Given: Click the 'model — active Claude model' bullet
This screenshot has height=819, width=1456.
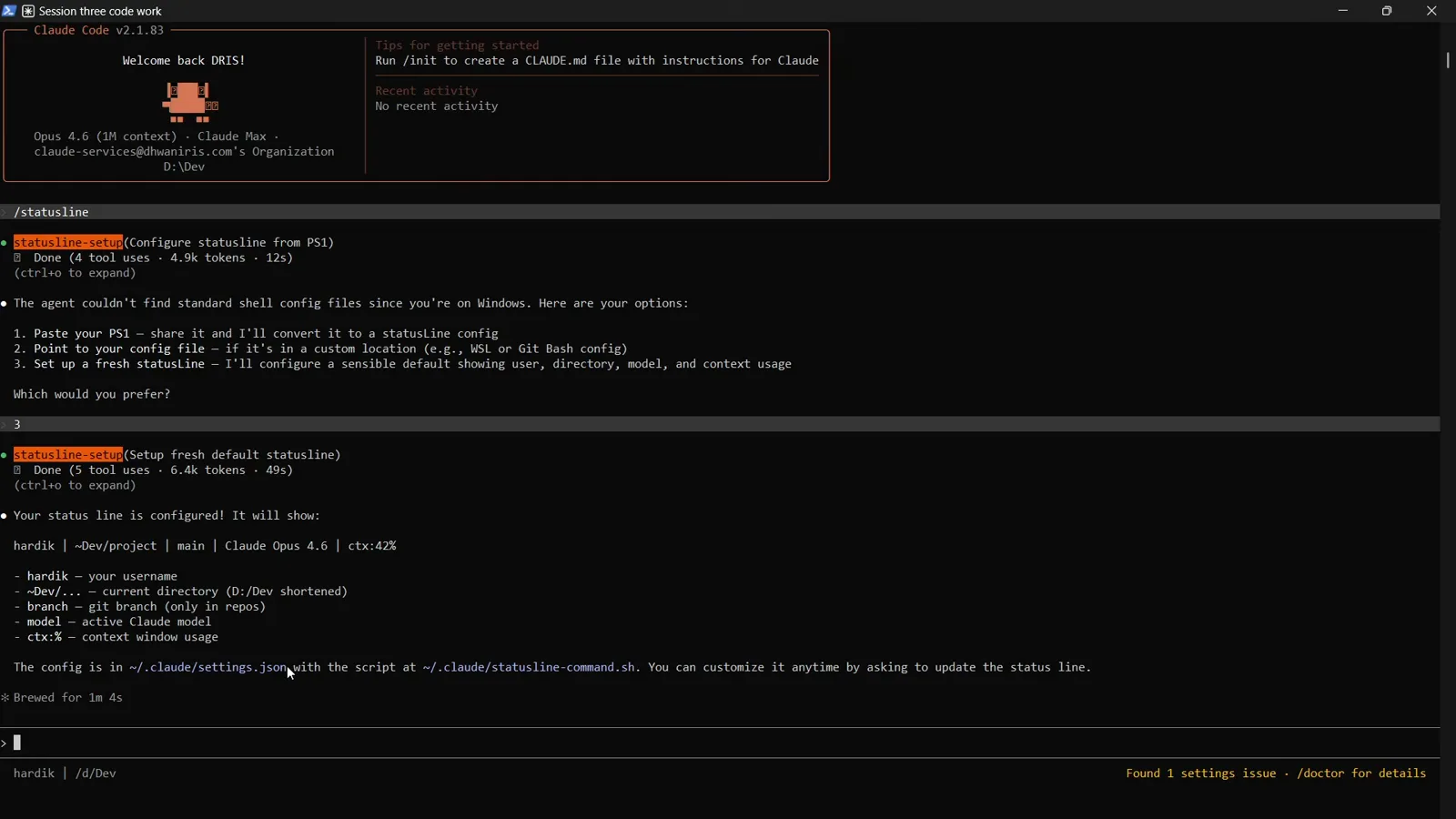Looking at the screenshot, I should pyautogui.click(x=113, y=622).
